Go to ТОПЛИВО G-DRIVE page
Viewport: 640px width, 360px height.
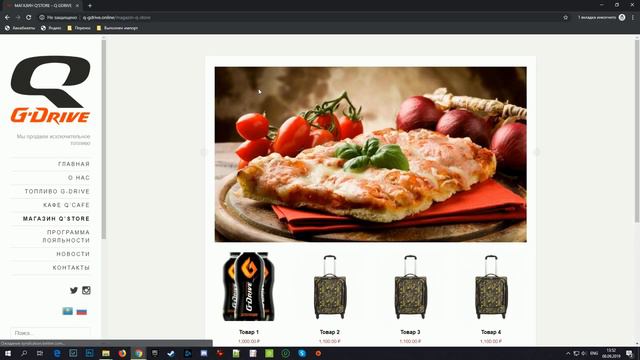click(x=57, y=191)
